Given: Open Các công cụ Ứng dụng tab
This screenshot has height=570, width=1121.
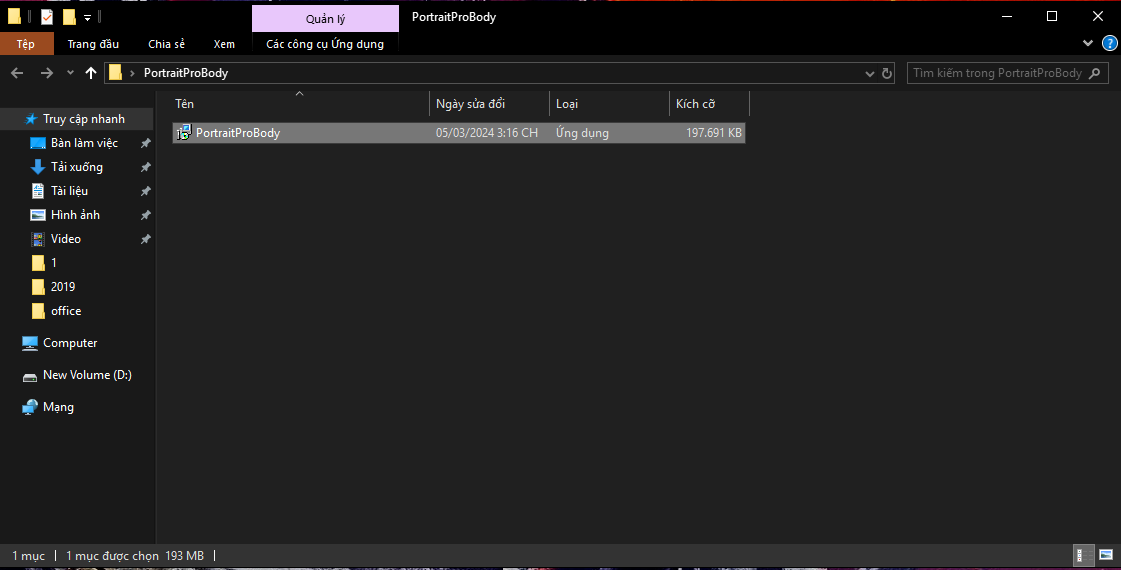Looking at the screenshot, I should 325,44.
